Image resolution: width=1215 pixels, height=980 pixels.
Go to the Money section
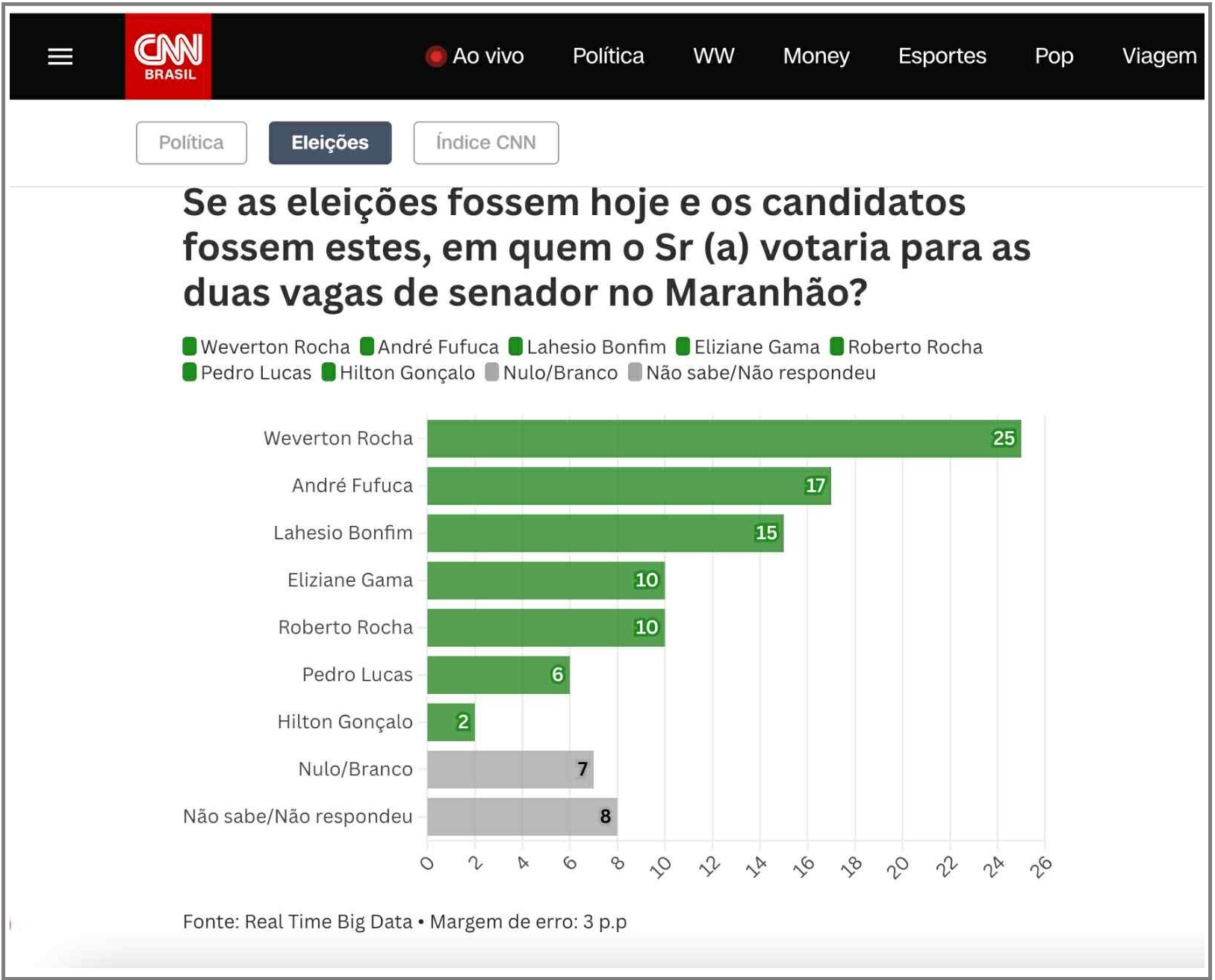coord(815,57)
